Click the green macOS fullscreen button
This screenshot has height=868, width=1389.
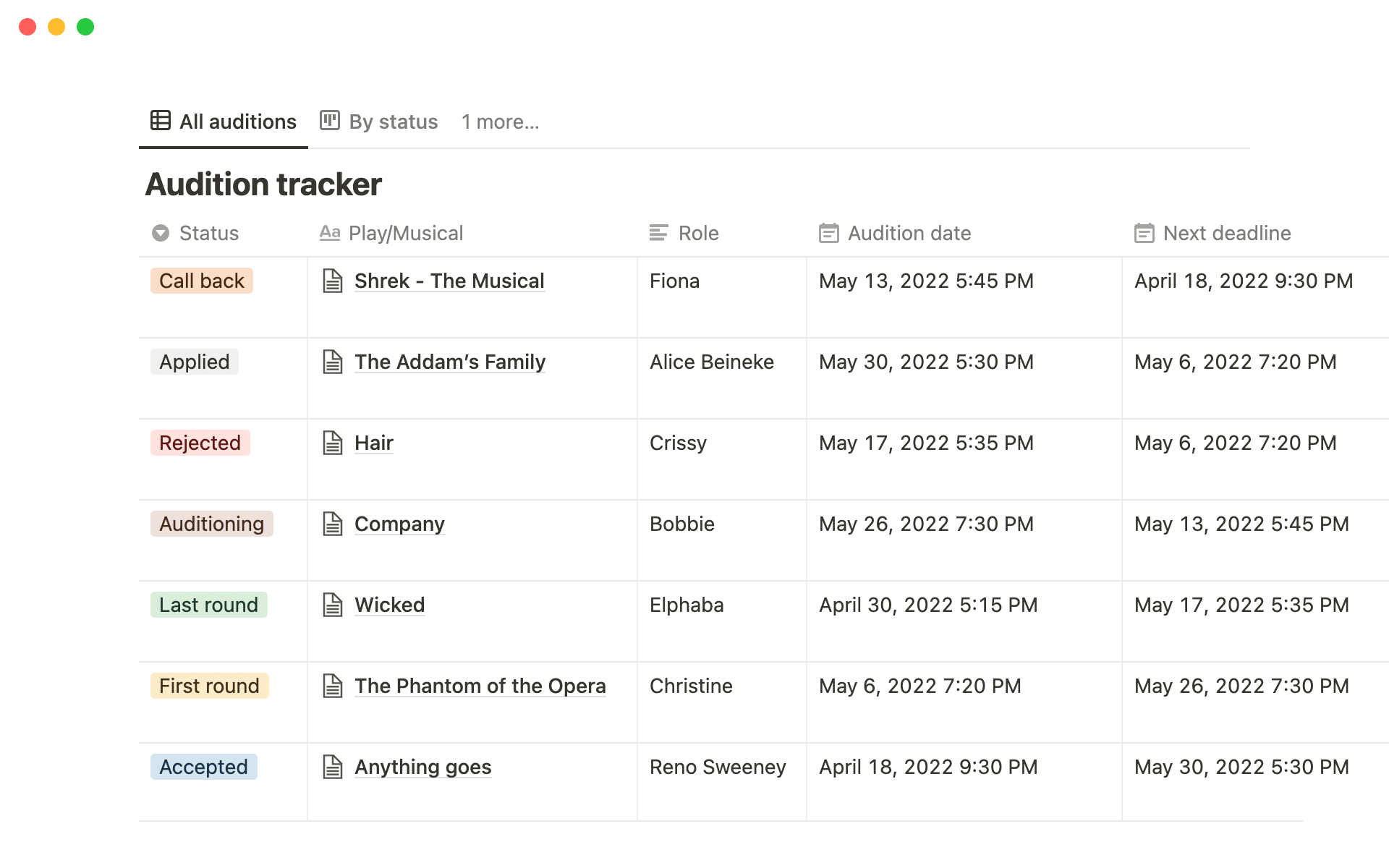coord(85,27)
